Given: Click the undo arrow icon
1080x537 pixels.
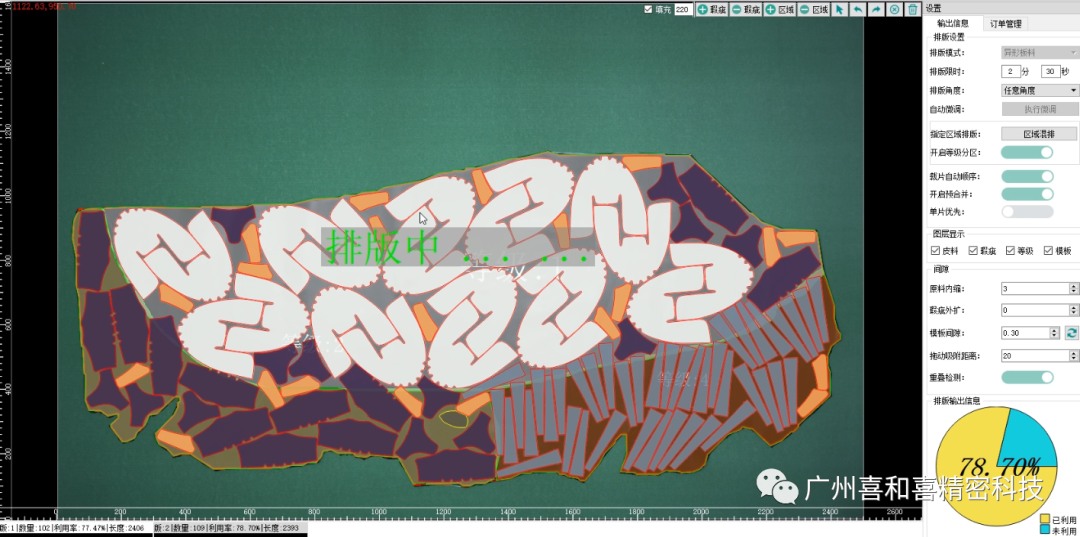Looking at the screenshot, I should click(858, 10).
